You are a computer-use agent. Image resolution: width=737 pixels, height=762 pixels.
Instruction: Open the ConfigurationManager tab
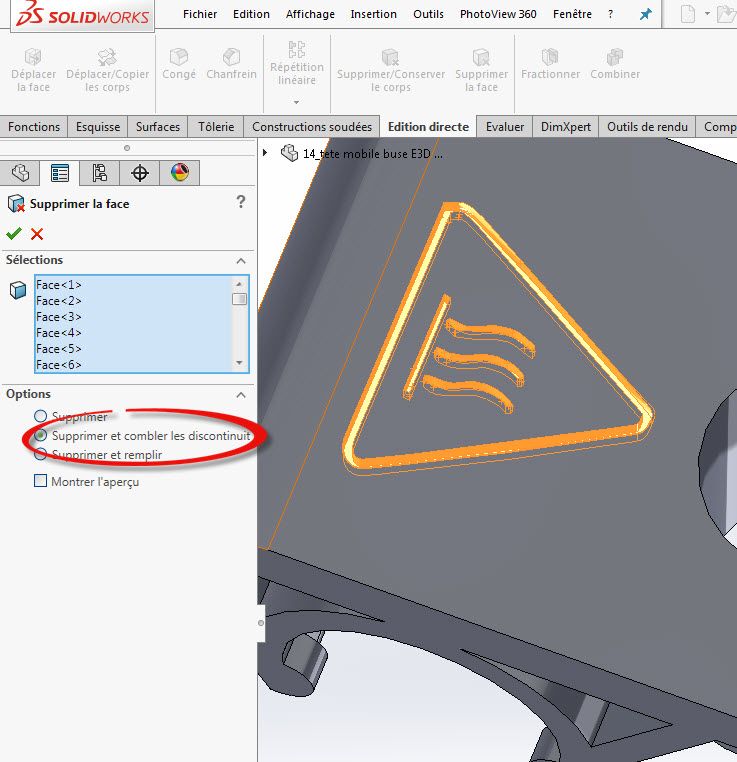pos(100,173)
